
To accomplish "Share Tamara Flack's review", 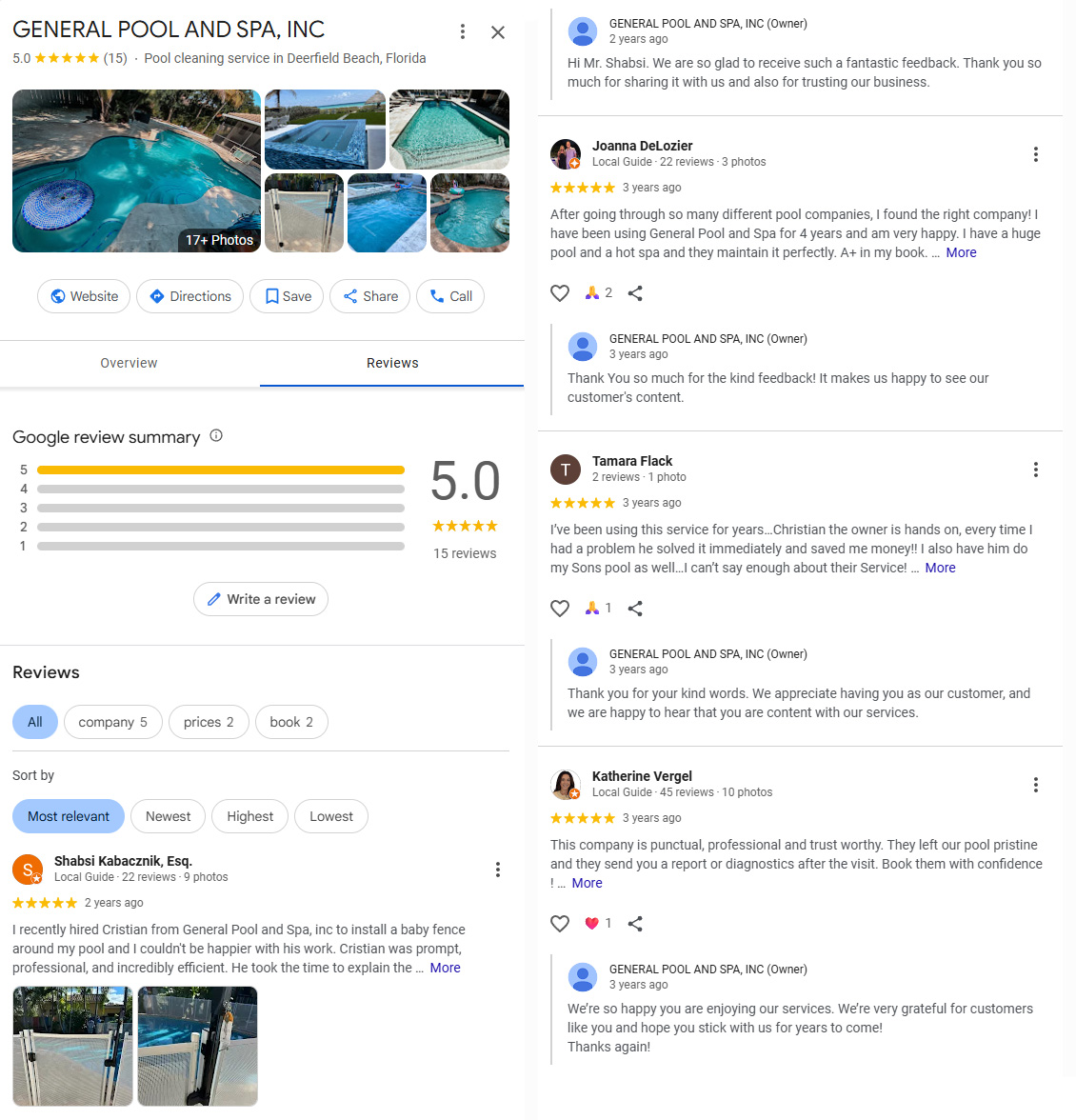I will click(635, 609).
